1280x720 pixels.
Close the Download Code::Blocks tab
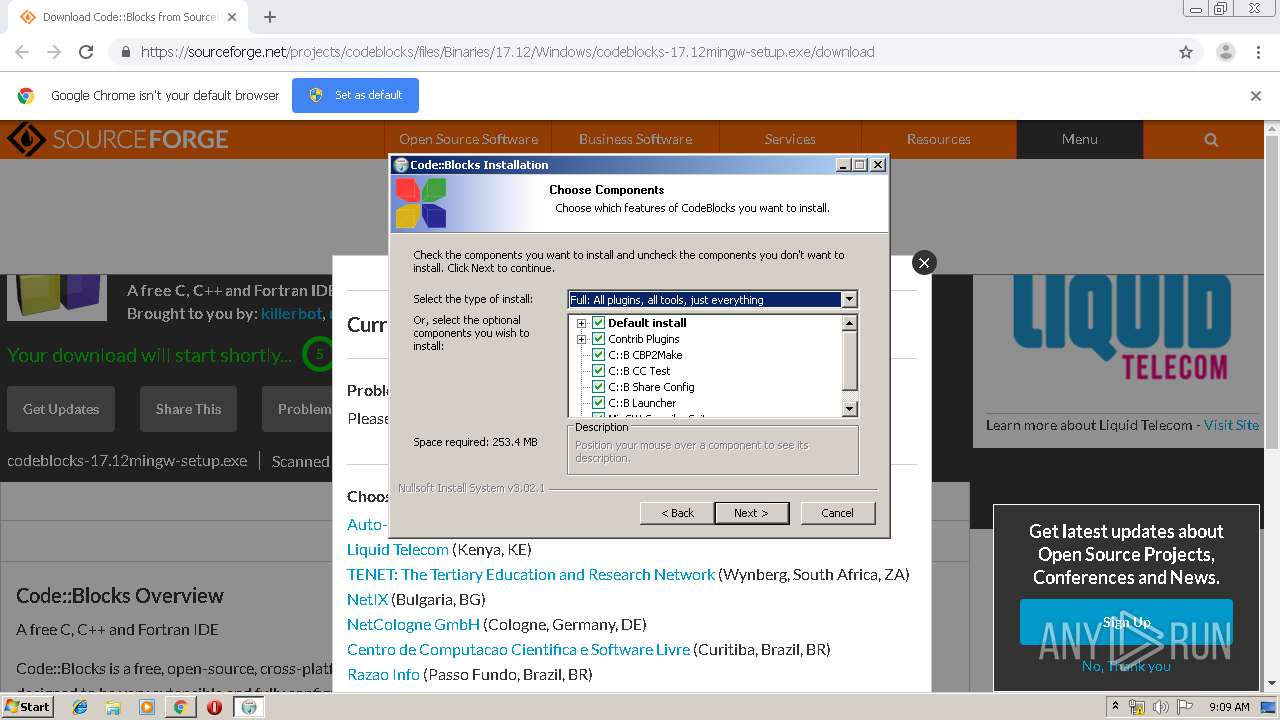(232, 17)
